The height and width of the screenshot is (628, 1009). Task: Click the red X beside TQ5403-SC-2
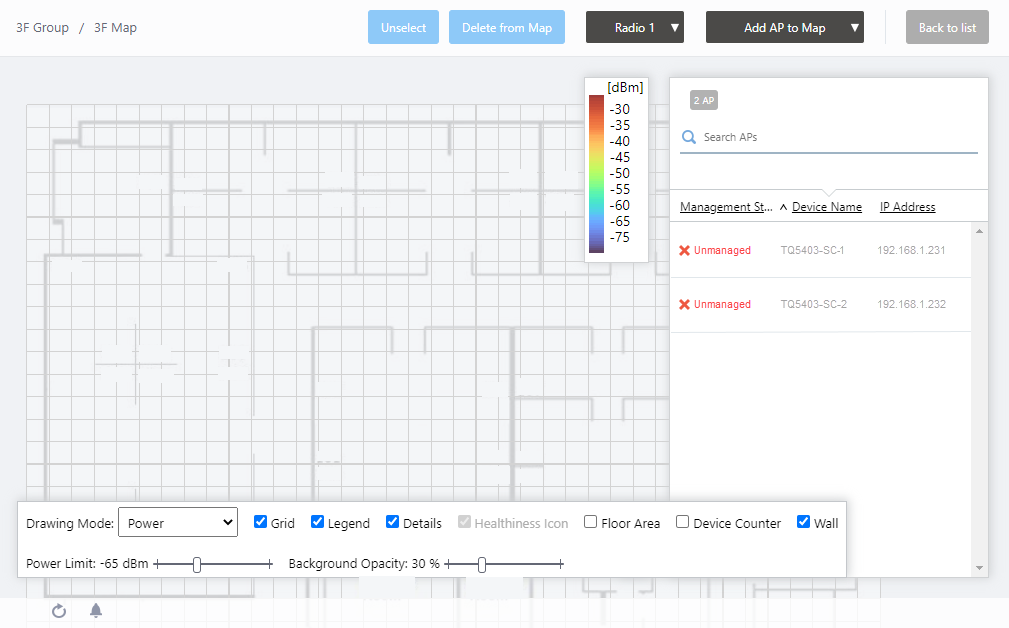pyautogui.click(x=684, y=304)
